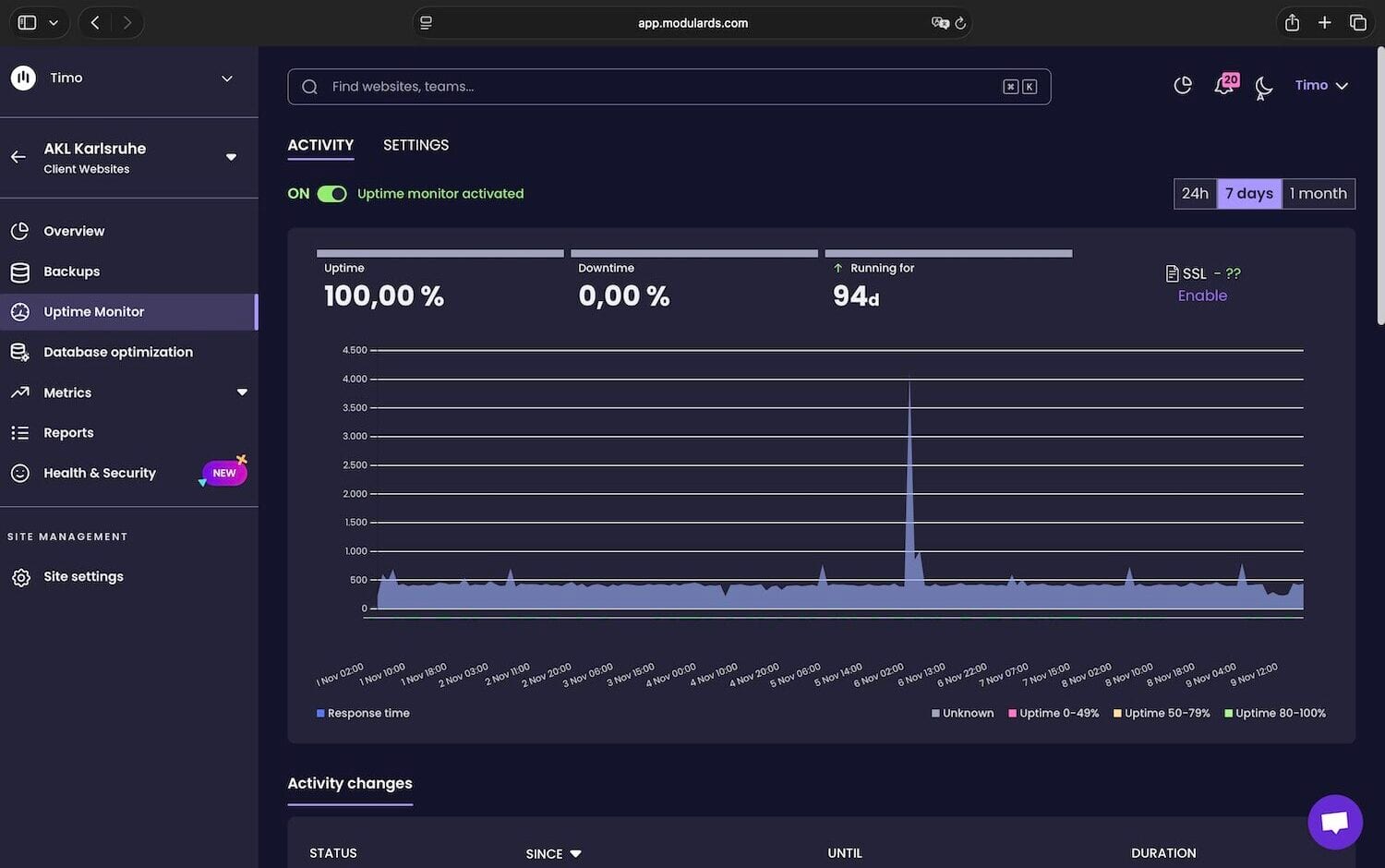Viewport: 1385px width, 868px height.
Task: Click the notifications bell with 20 badge
Action: click(x=1222, y=85)
